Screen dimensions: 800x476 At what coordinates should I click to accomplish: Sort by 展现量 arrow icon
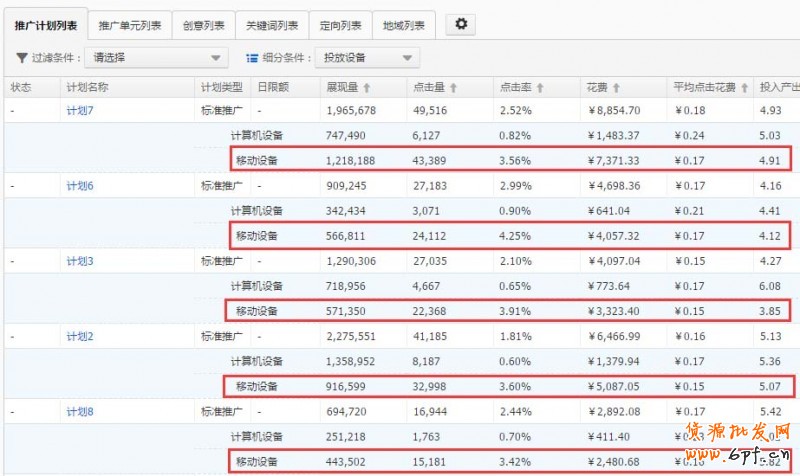(x=367, y=87)
